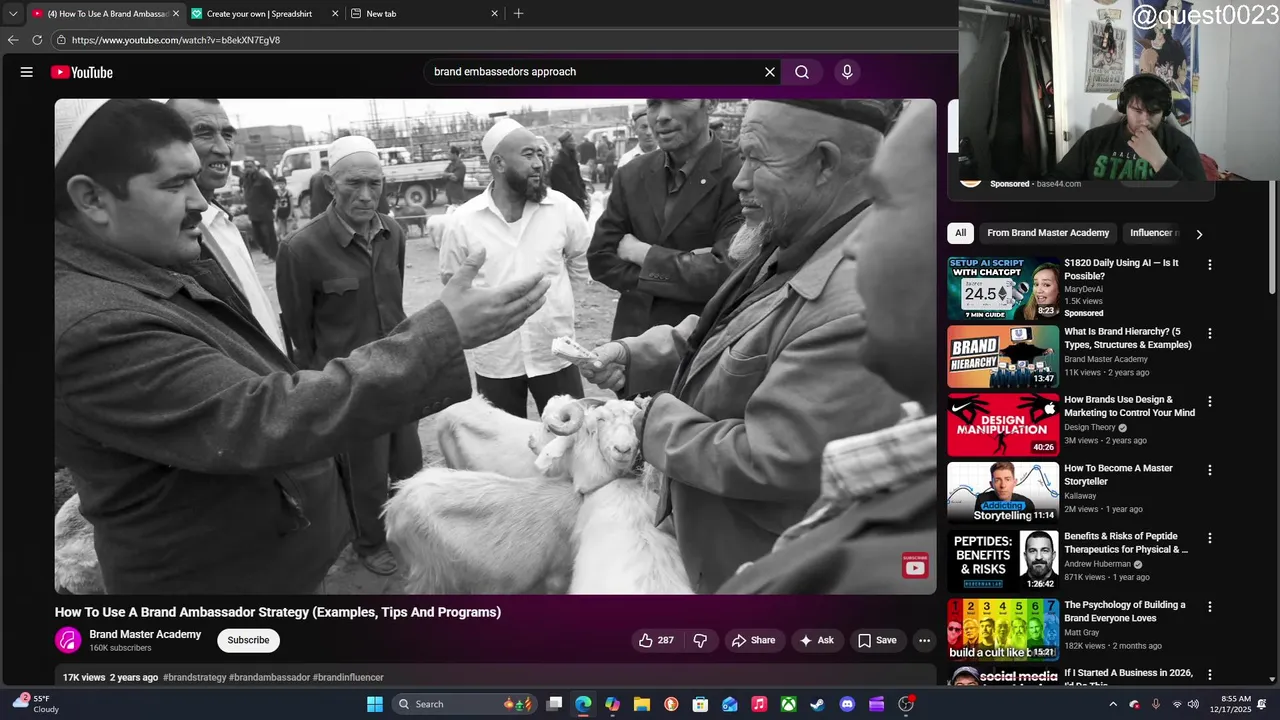Like the video with thumbs up

pos(656,640)
